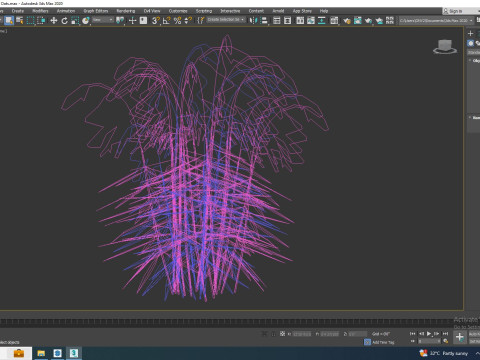Click the Render Production teapot icon
This screenshot has width=480, height=360.
pos(368,20)
